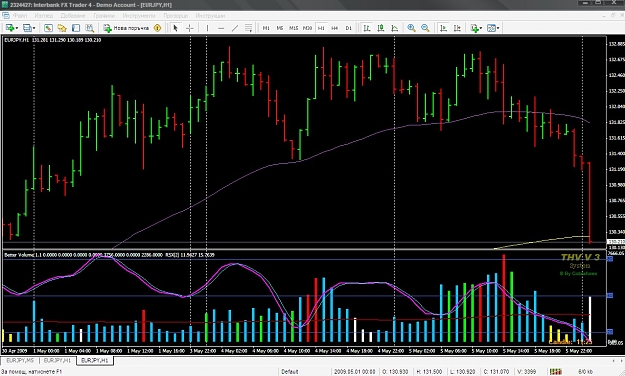Click the V: 3399 volume value

[527, 372]
